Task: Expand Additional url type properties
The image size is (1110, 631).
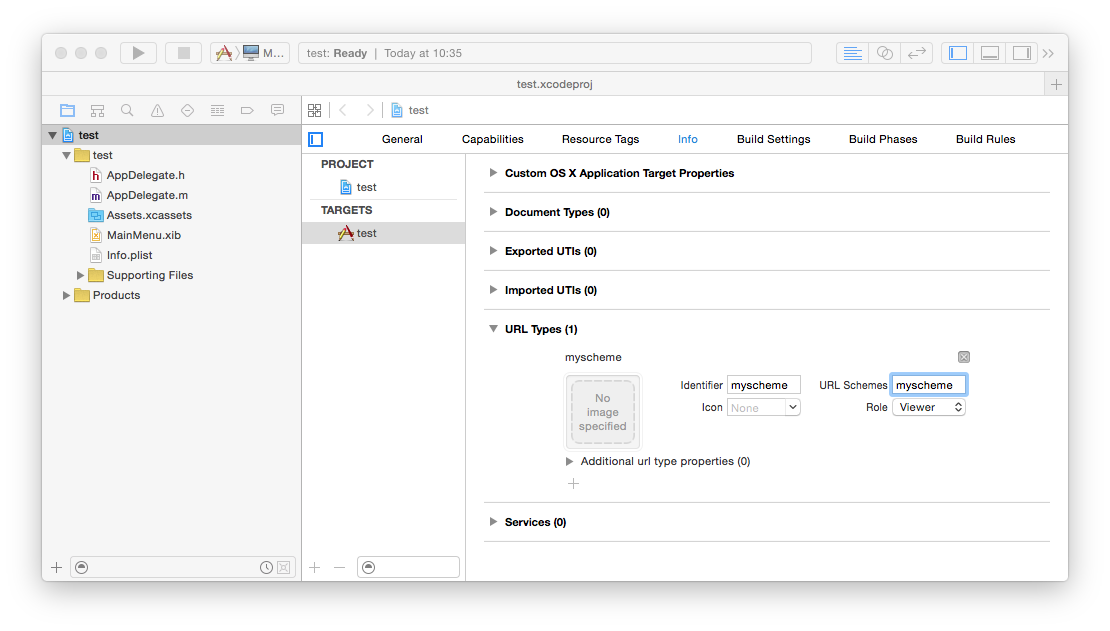Action: 569,461
